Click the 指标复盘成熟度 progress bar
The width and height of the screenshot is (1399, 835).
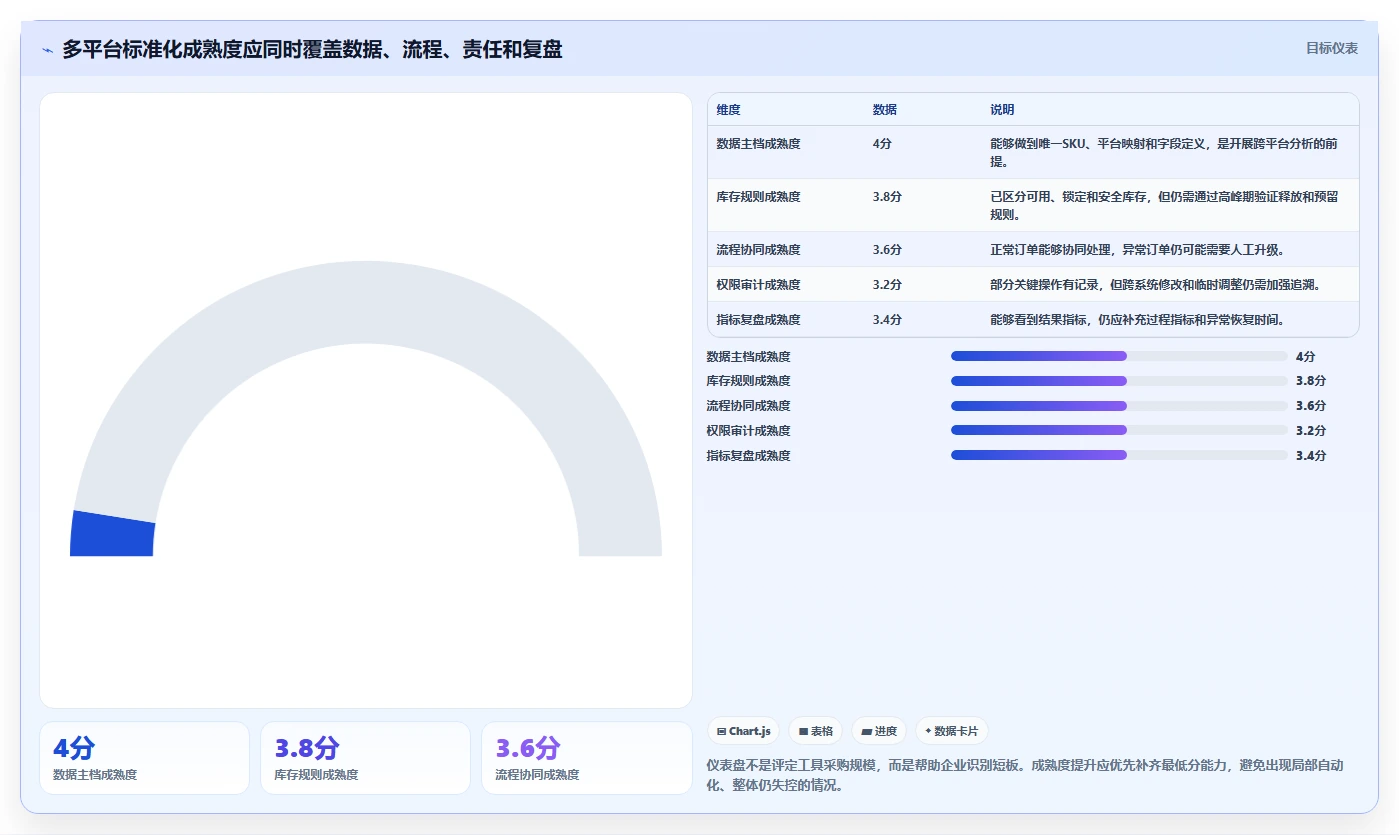pyautogui.click(x=1119, y=455)
